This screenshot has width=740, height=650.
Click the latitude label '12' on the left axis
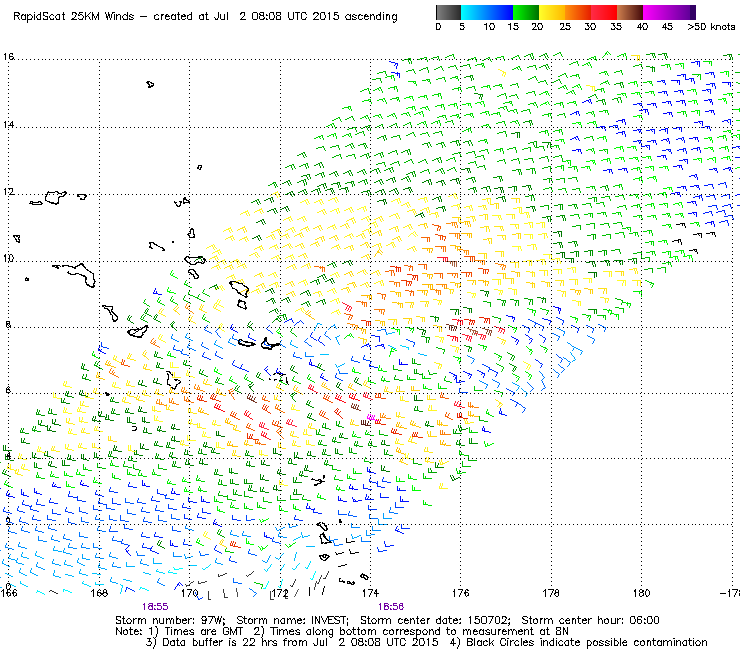pyautogui.click(x=8, y=192)
